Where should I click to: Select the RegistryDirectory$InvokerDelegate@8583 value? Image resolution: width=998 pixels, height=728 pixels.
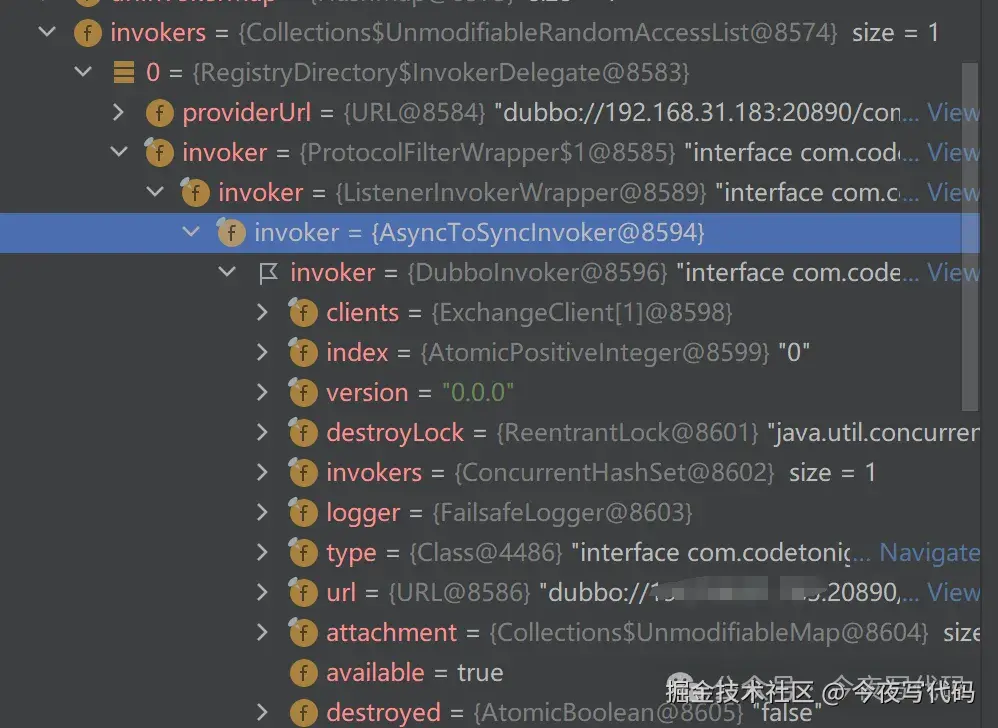point(440,73)
